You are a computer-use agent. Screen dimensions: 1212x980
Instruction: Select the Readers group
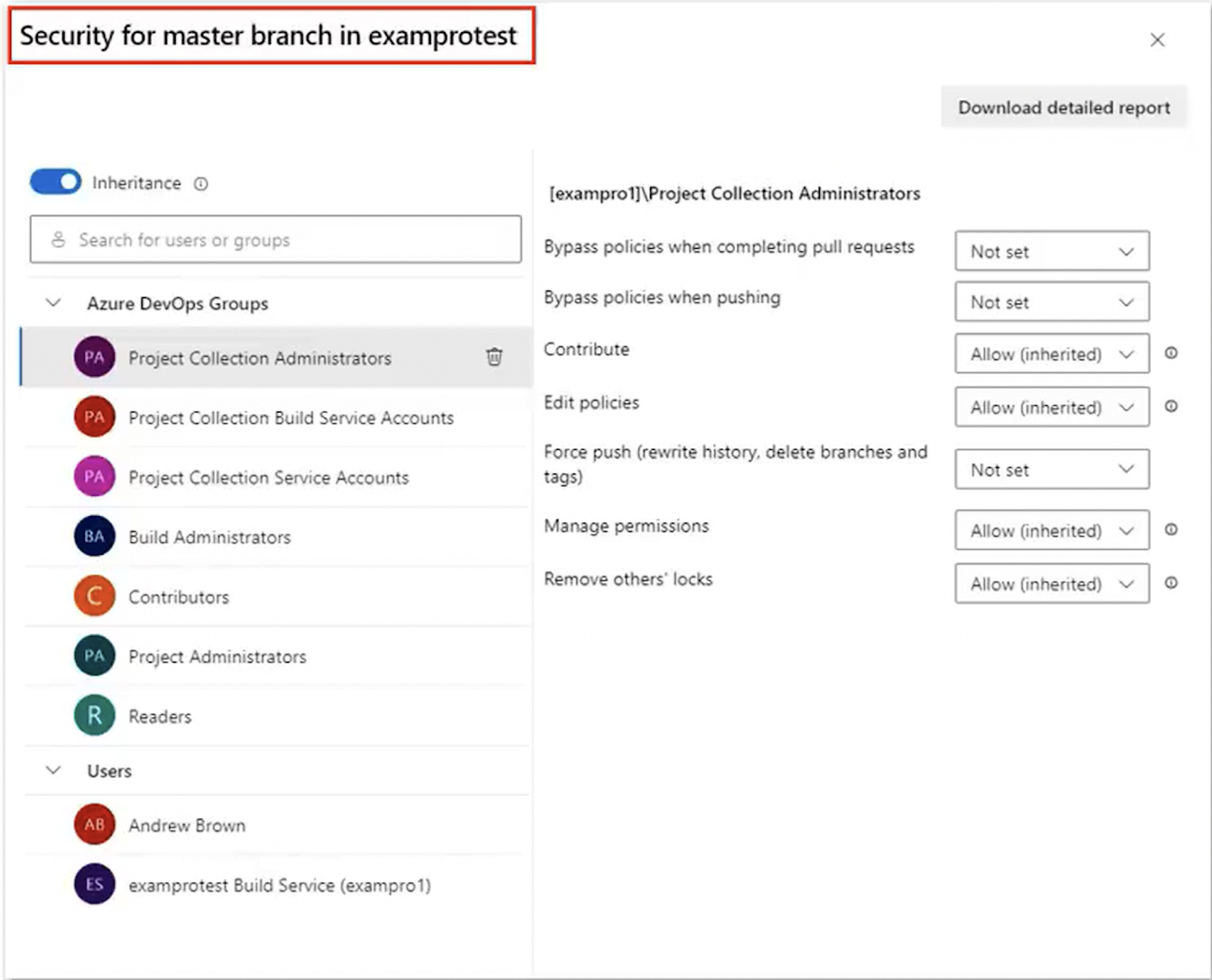click(160, 716)
